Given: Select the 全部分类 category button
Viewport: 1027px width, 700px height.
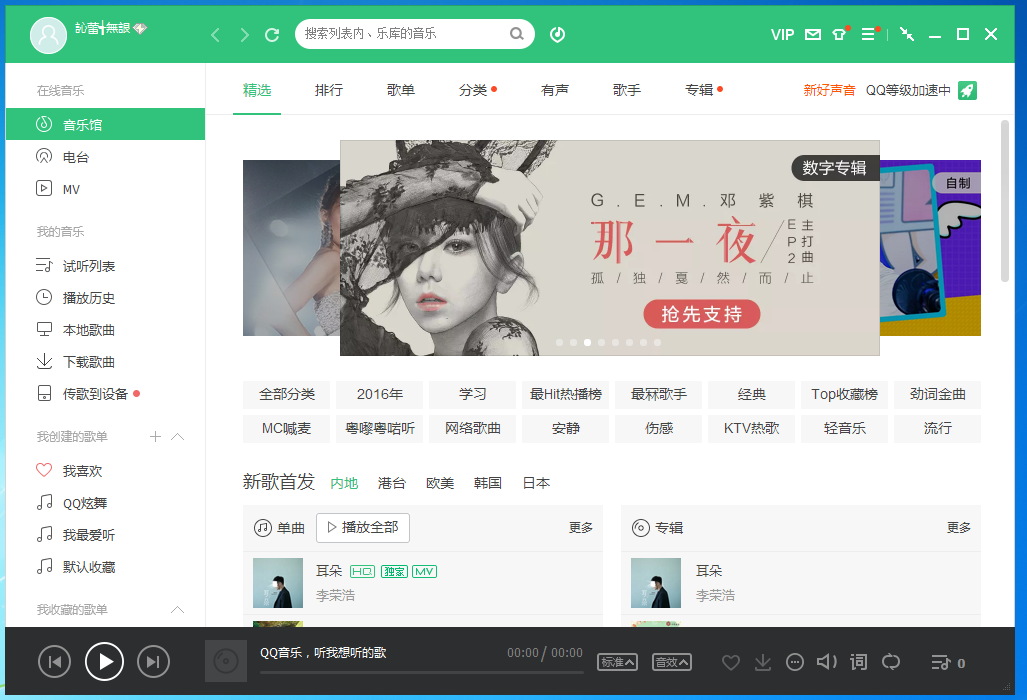Looking at the screenshot, I should coord(287,394).
